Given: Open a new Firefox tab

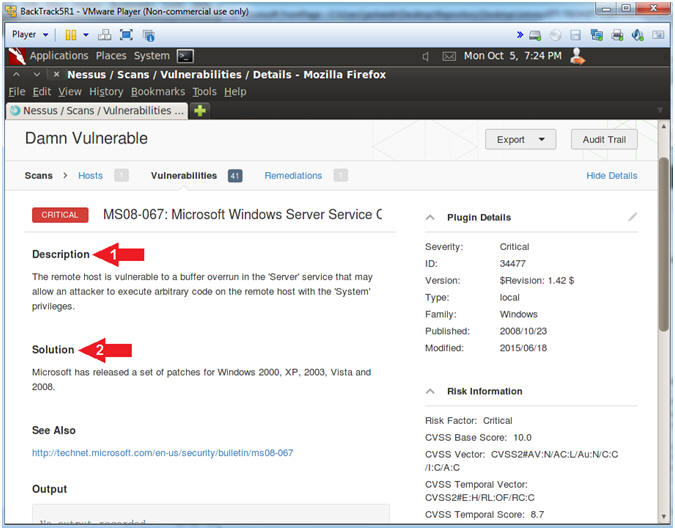Looking at the screenshot, I should pos(200,111).
